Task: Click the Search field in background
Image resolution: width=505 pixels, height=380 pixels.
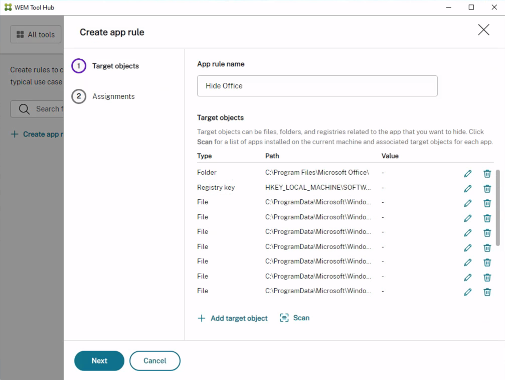Action: pyautogui.click(x=37, y=109)
